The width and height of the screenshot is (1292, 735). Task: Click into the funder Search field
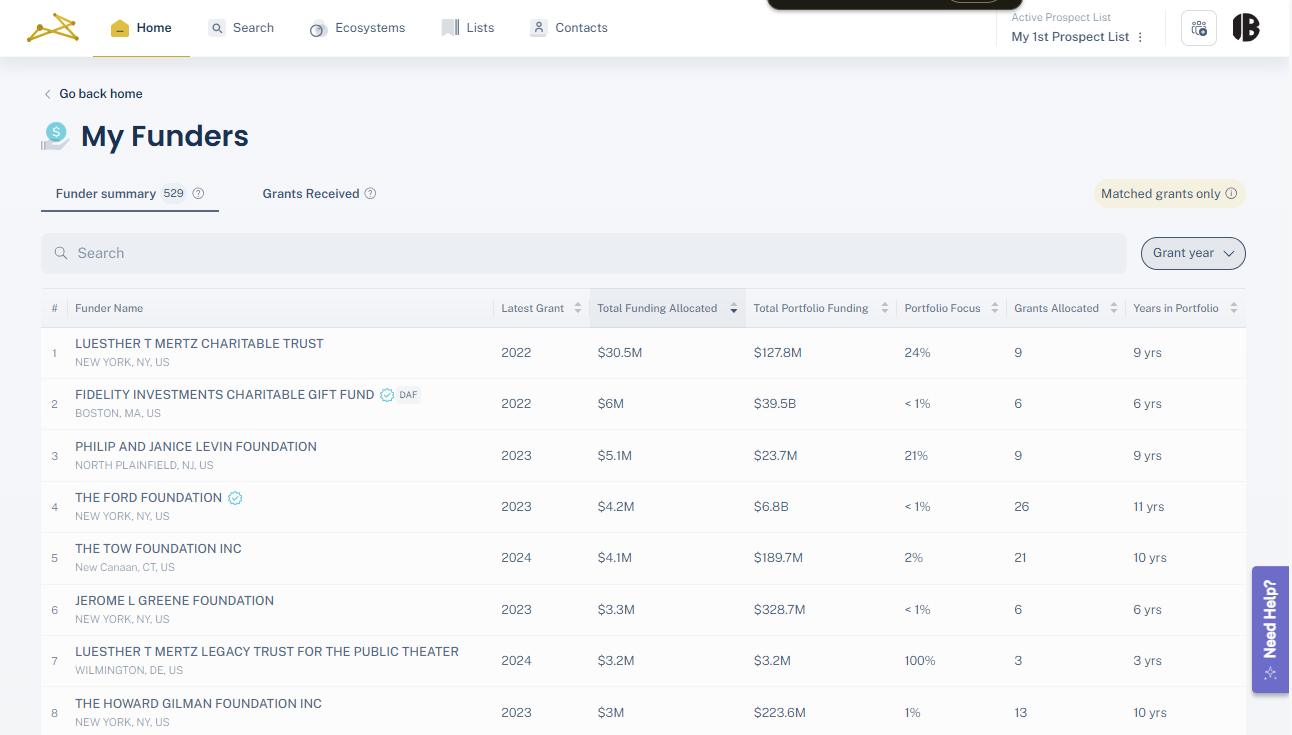(x=583, y=253)
